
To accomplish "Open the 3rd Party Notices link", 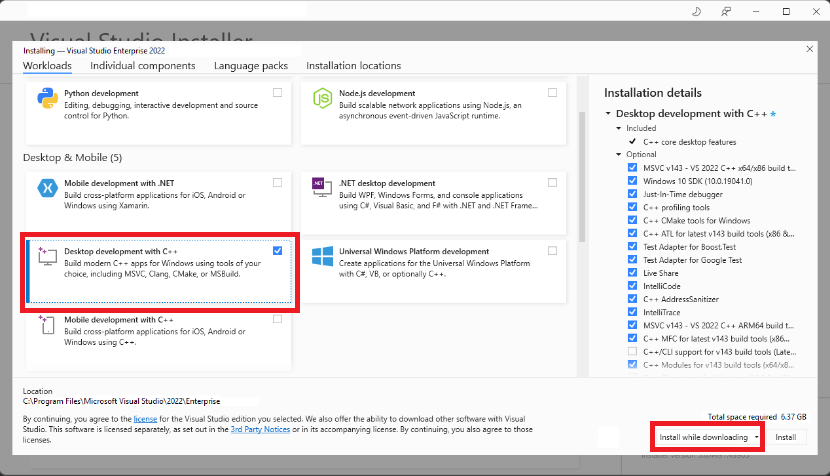I will pyautogui.click(x=260, y=429).
